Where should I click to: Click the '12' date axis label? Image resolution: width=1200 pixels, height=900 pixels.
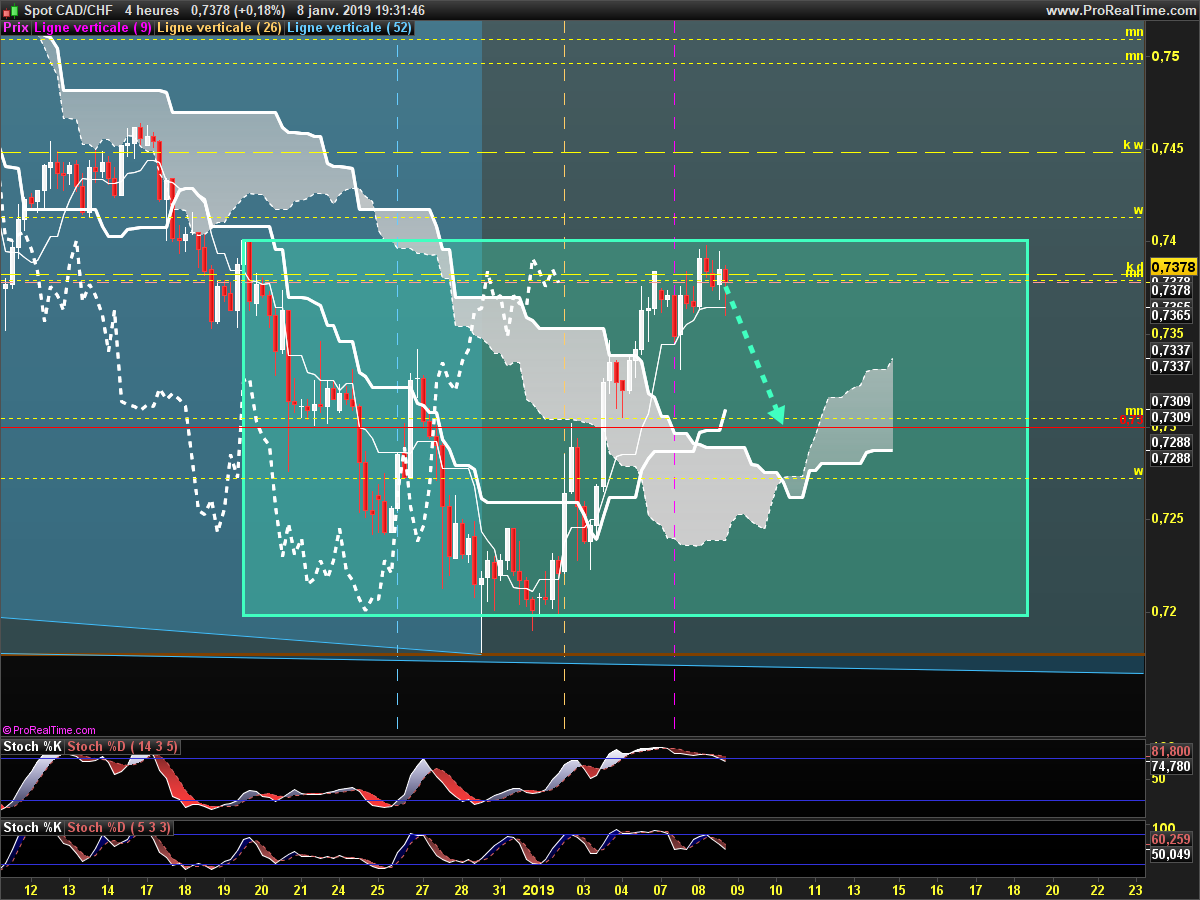30,889
